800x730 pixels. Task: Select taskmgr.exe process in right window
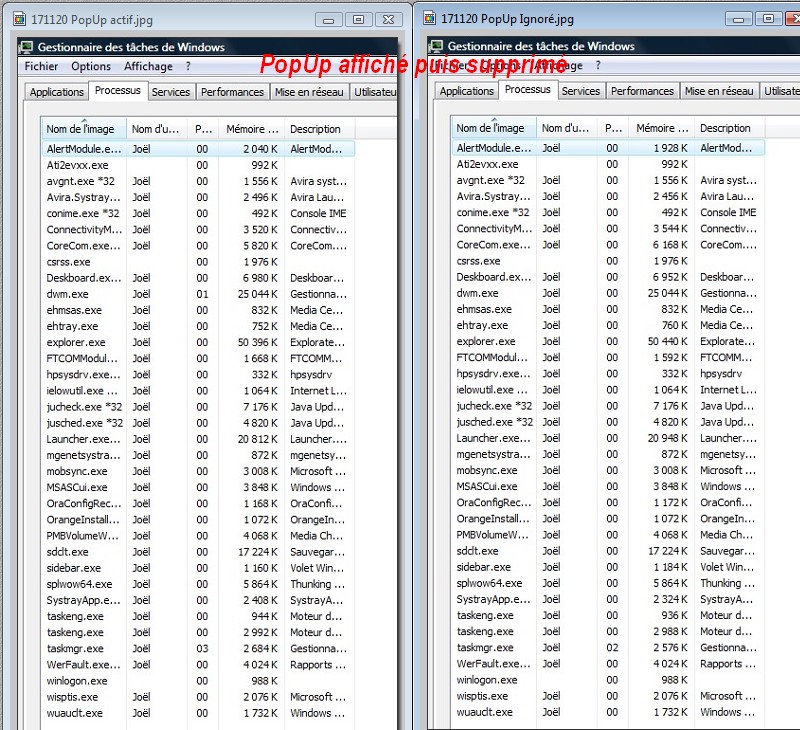[x=608, y=647]
